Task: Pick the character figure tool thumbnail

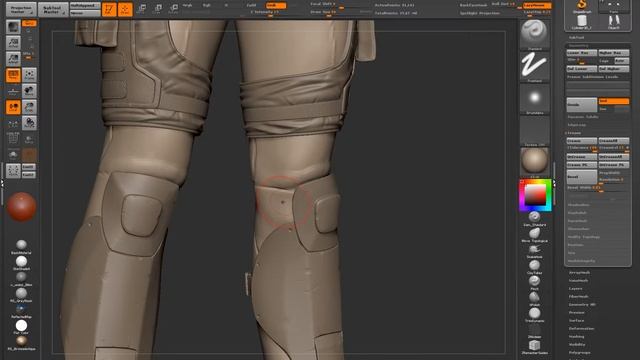Action: (x=613, y=21)
